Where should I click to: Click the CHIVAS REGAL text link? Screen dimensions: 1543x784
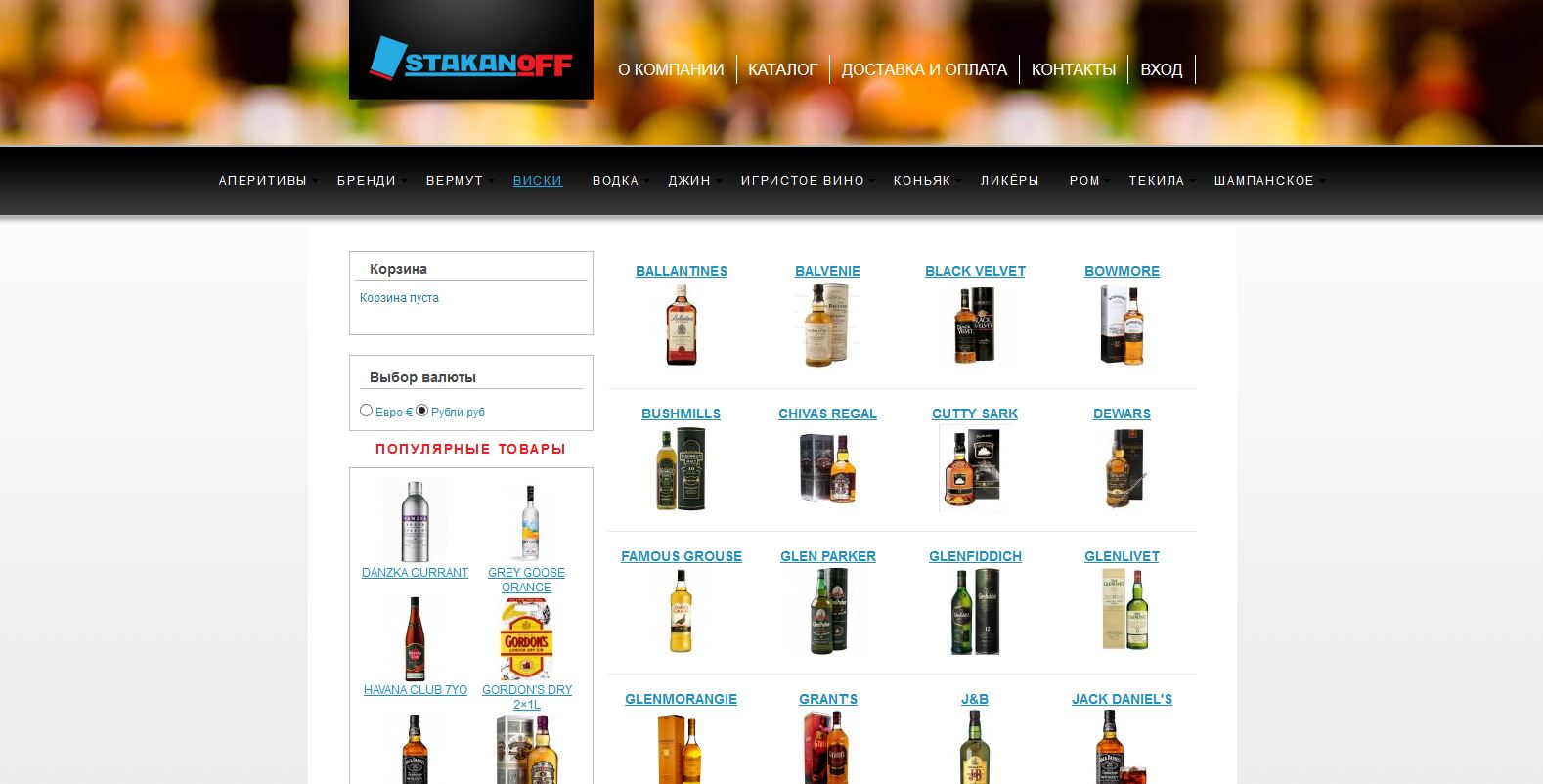pos(828,414)
